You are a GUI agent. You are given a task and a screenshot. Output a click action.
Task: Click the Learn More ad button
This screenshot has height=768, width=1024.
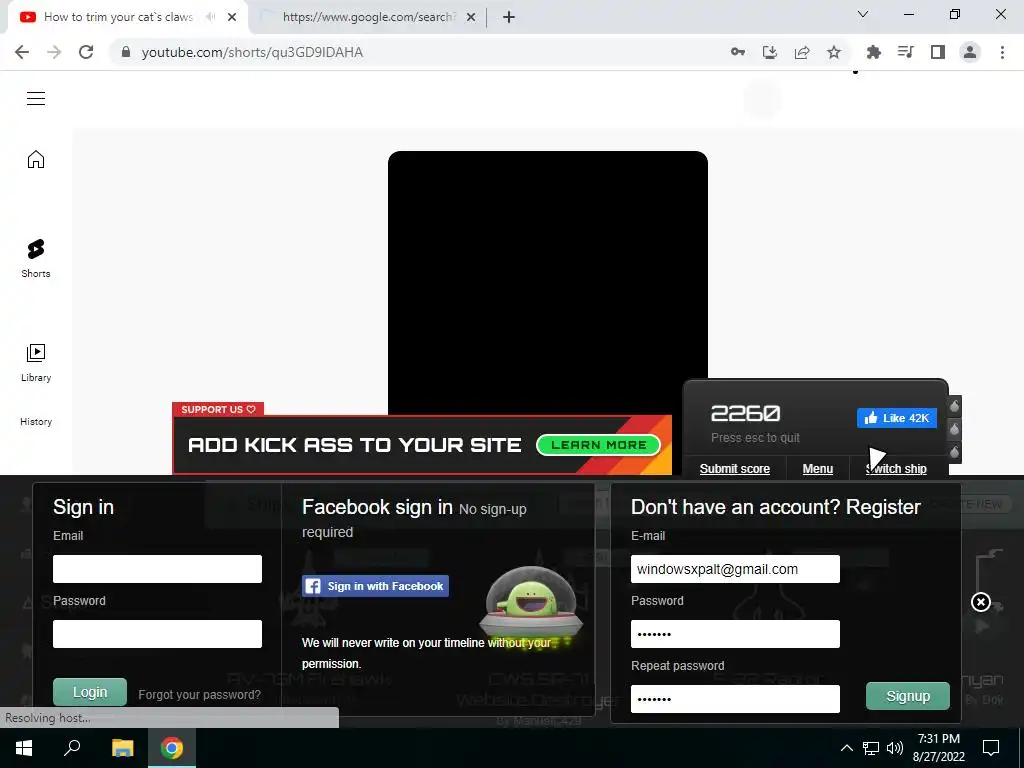599,445
